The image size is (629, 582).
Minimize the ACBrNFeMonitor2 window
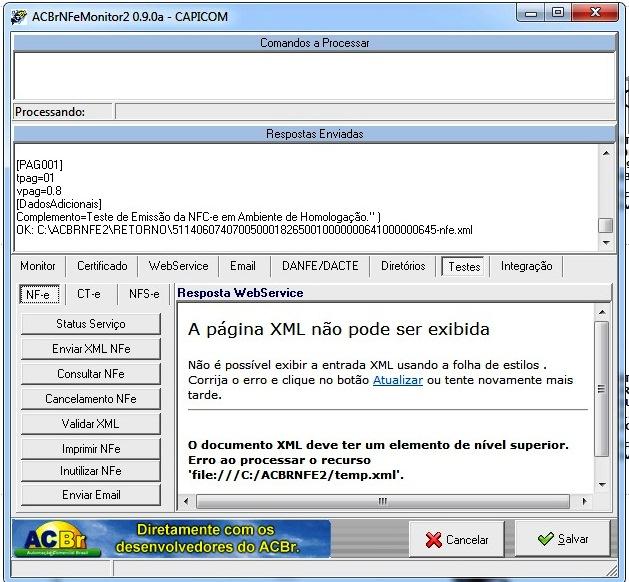[x=531, y=14]
